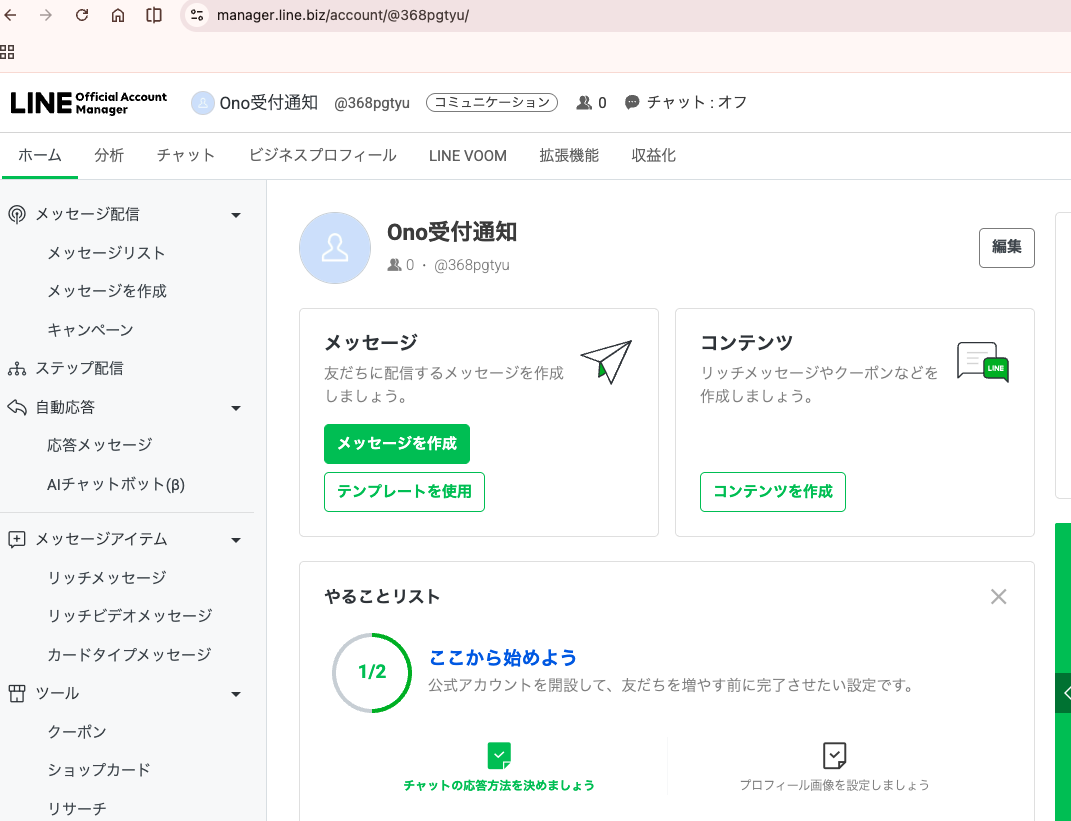Open AIチャットボット(β) in sidebar
1071x821 pixels.
116,485
